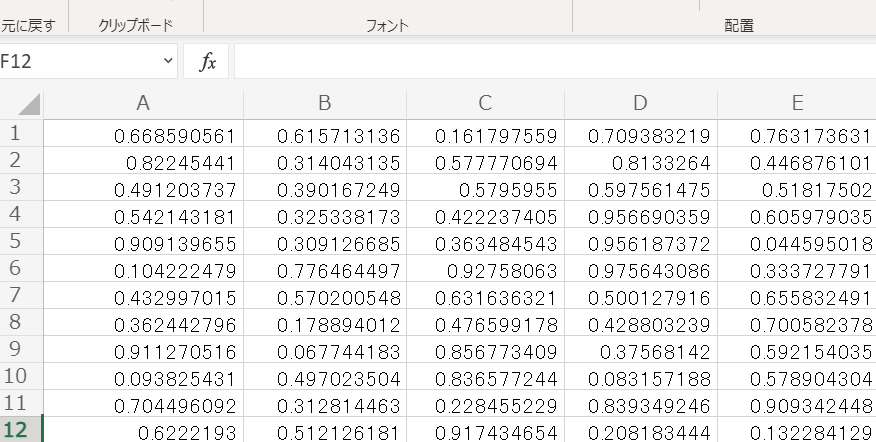Screen dimensions: 876x442
Task: Select row 5 header
Action: click(x=21, y=241)
